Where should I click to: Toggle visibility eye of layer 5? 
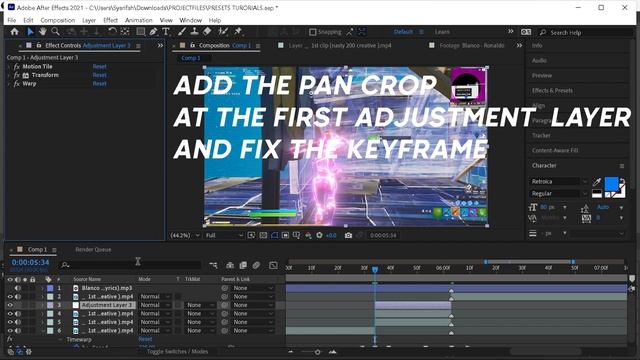[x=10, y=322]
